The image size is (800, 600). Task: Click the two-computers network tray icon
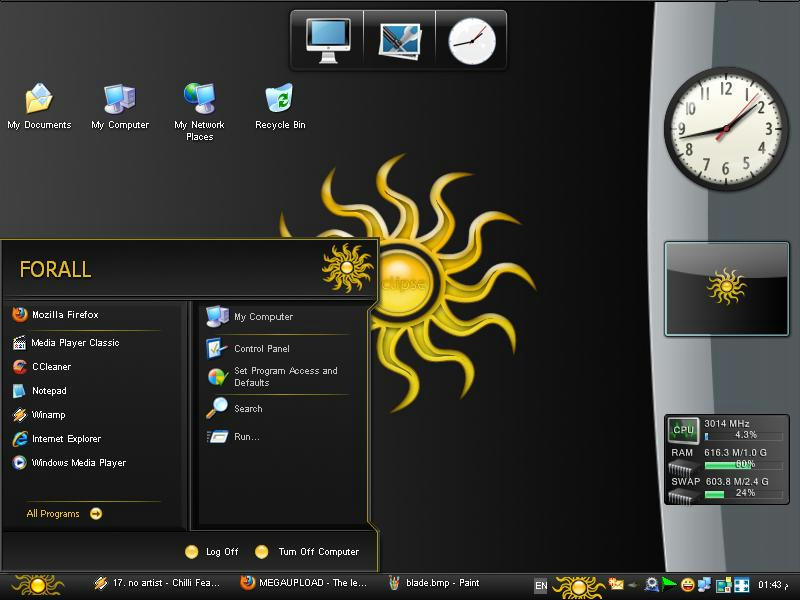click(705, 584)
